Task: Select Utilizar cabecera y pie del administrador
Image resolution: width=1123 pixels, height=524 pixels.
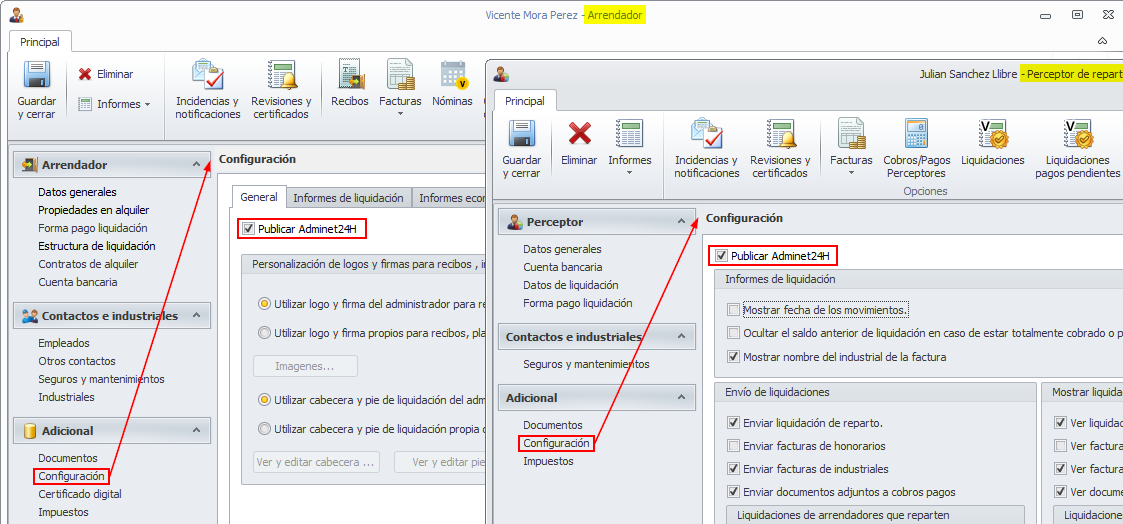Action: pyautogui.click(x=264, y=399)
